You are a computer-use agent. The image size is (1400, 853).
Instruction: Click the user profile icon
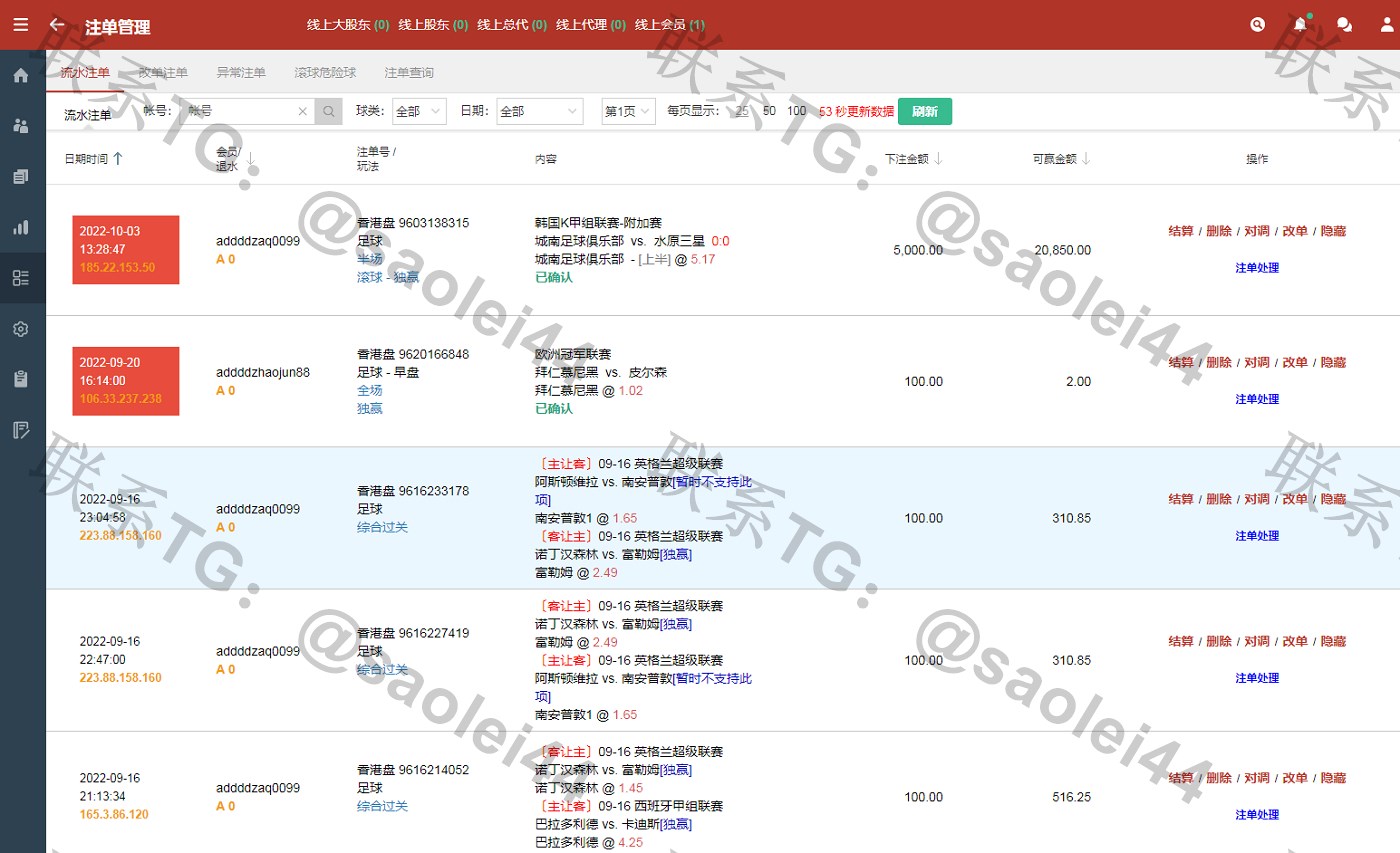tap(1386, 25)
